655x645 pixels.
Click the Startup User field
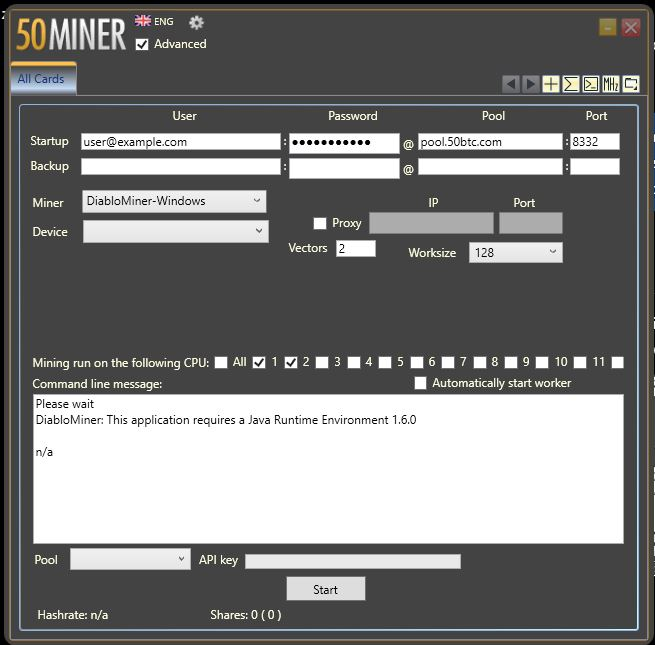tap(181, 142)
